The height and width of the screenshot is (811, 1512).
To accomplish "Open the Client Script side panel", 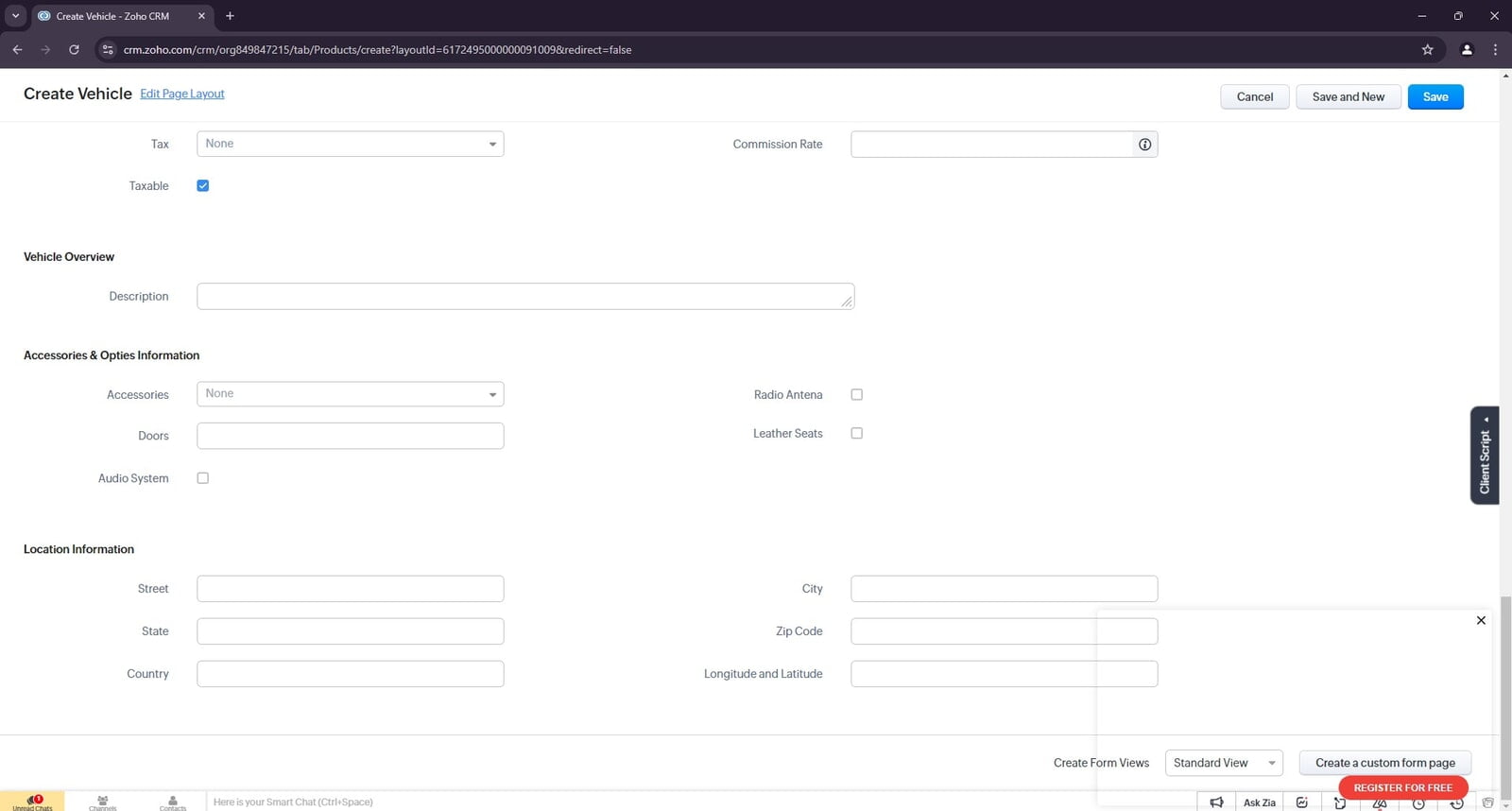I will pyautogui.click(x=1485, y=456).
